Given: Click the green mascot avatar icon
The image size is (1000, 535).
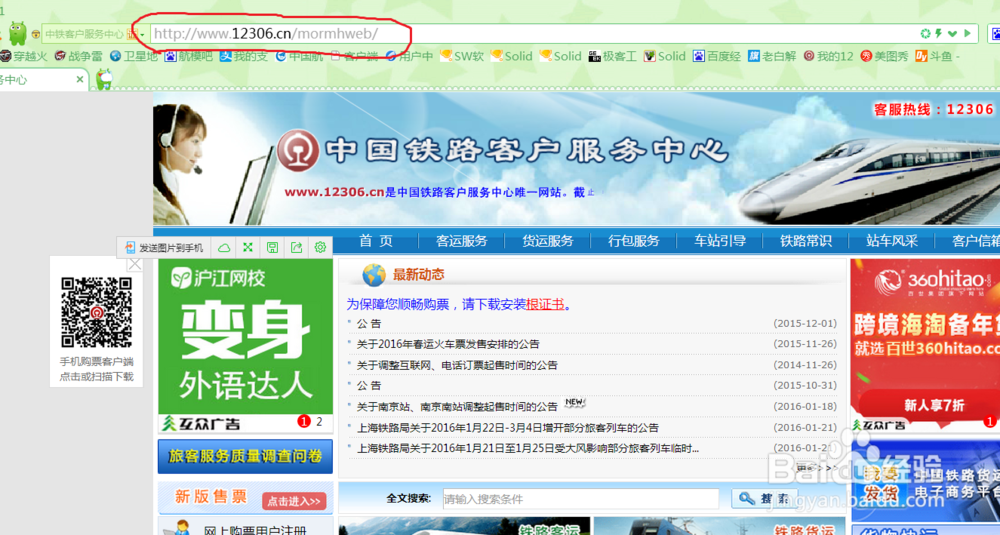Looking at the screenshot, I should pyautogui.click(x=17, y=33).
